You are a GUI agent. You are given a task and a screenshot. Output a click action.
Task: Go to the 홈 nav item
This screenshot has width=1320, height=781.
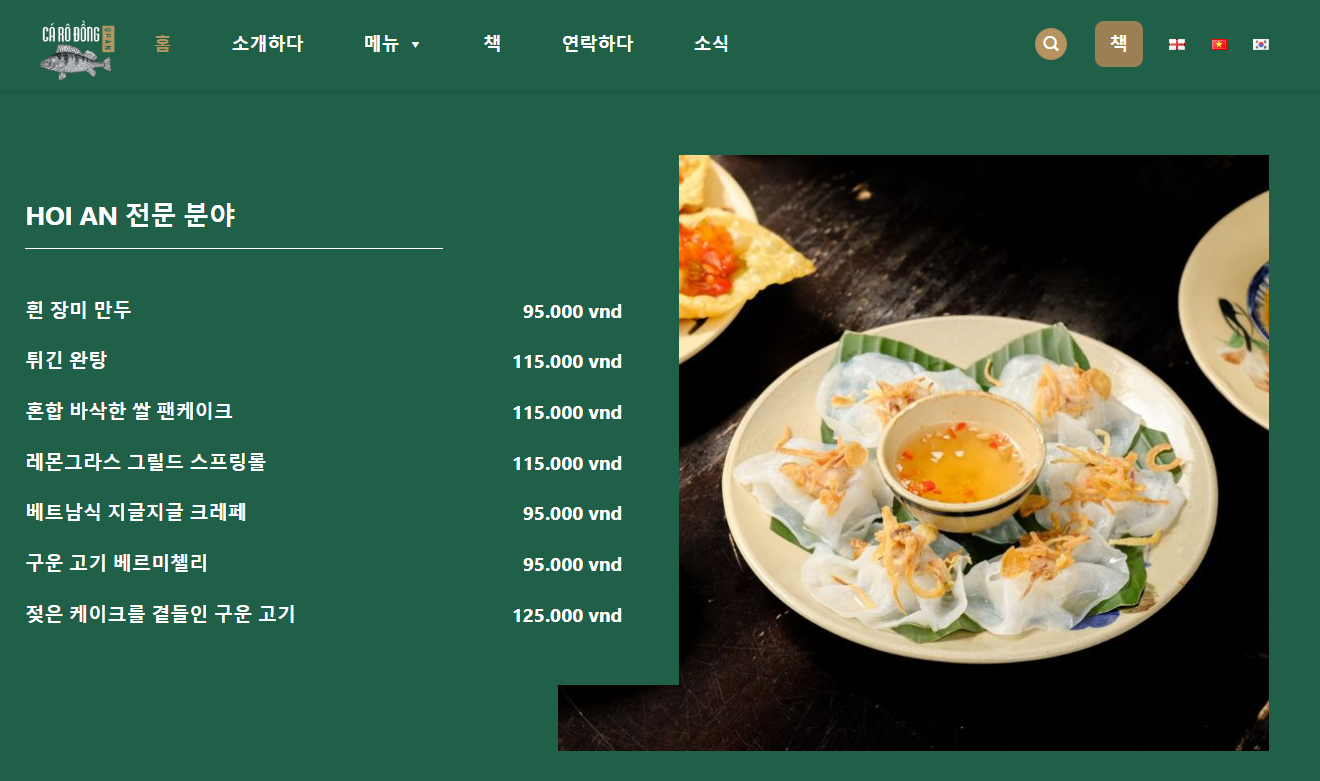[163, 44]
